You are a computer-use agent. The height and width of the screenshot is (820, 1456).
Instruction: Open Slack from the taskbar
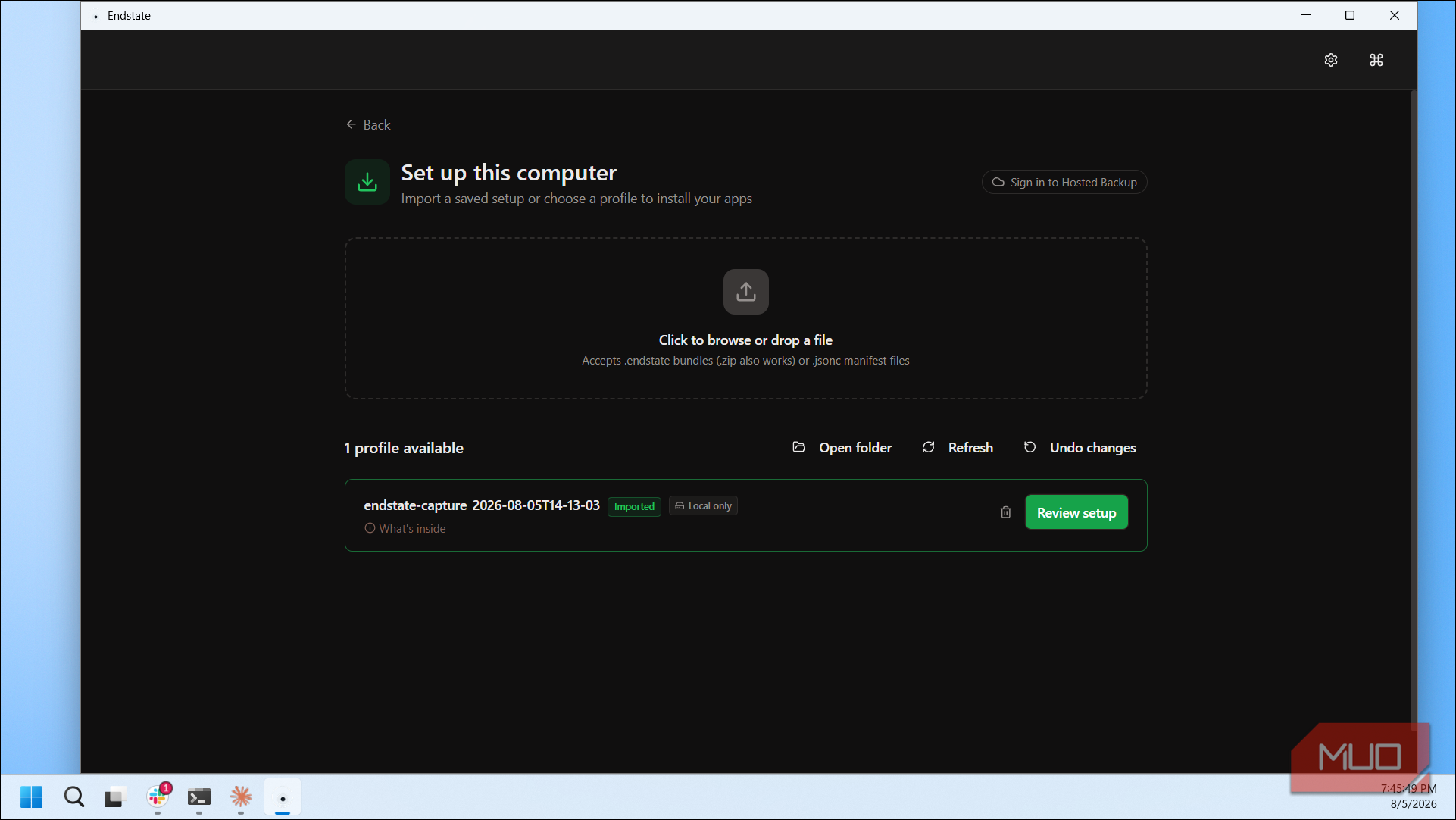pyautogui.click(x=158, y=797)
